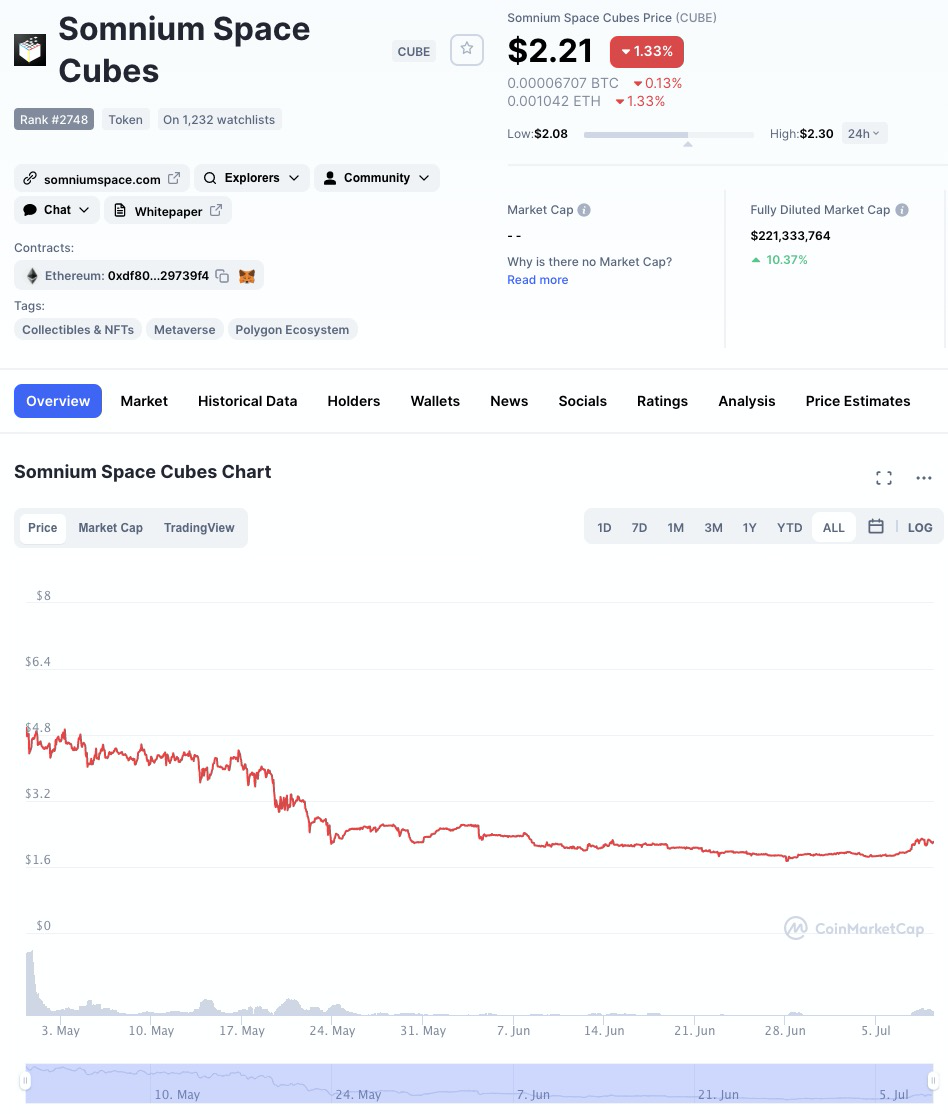Screen dimensions: 948x1114
Task: Open the chart's three-dot options menu
Action: click(x=924, y=478)
